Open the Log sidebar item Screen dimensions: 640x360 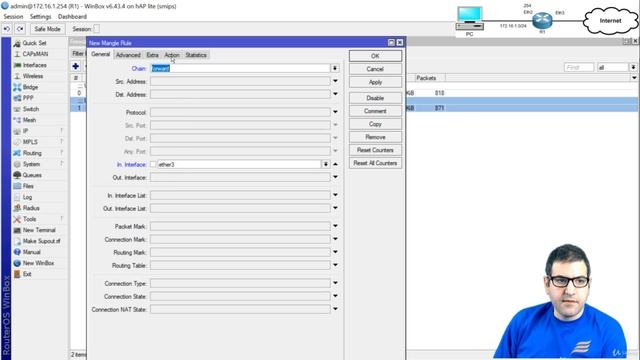pos(27,197)
